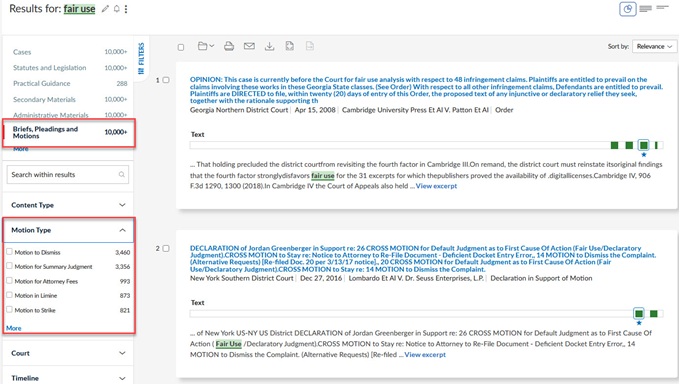
Task: Click View excerpt link in result 2
Action: pos(425,355)
